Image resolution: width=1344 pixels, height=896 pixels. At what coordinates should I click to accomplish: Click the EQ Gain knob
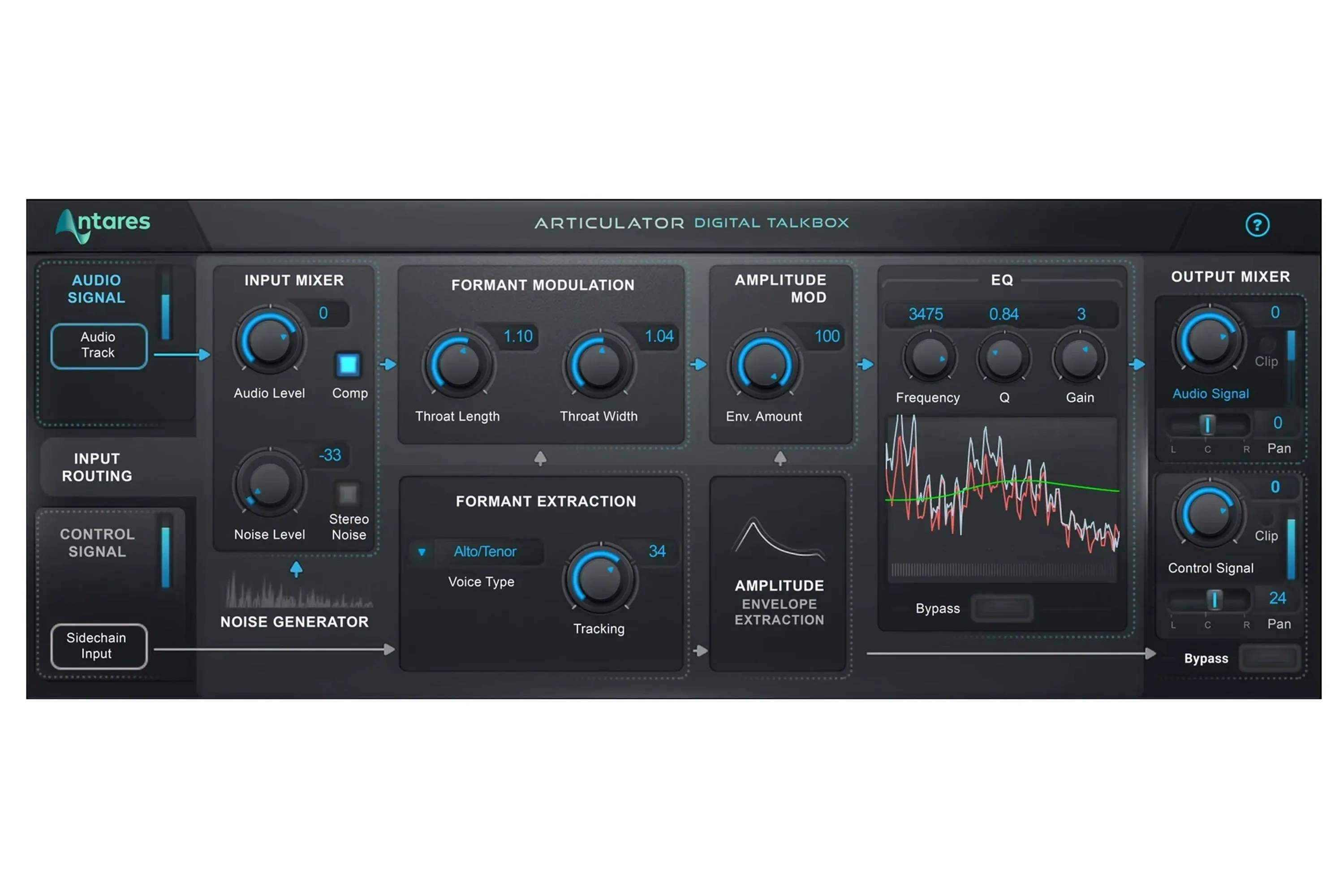coord(1079,357)
